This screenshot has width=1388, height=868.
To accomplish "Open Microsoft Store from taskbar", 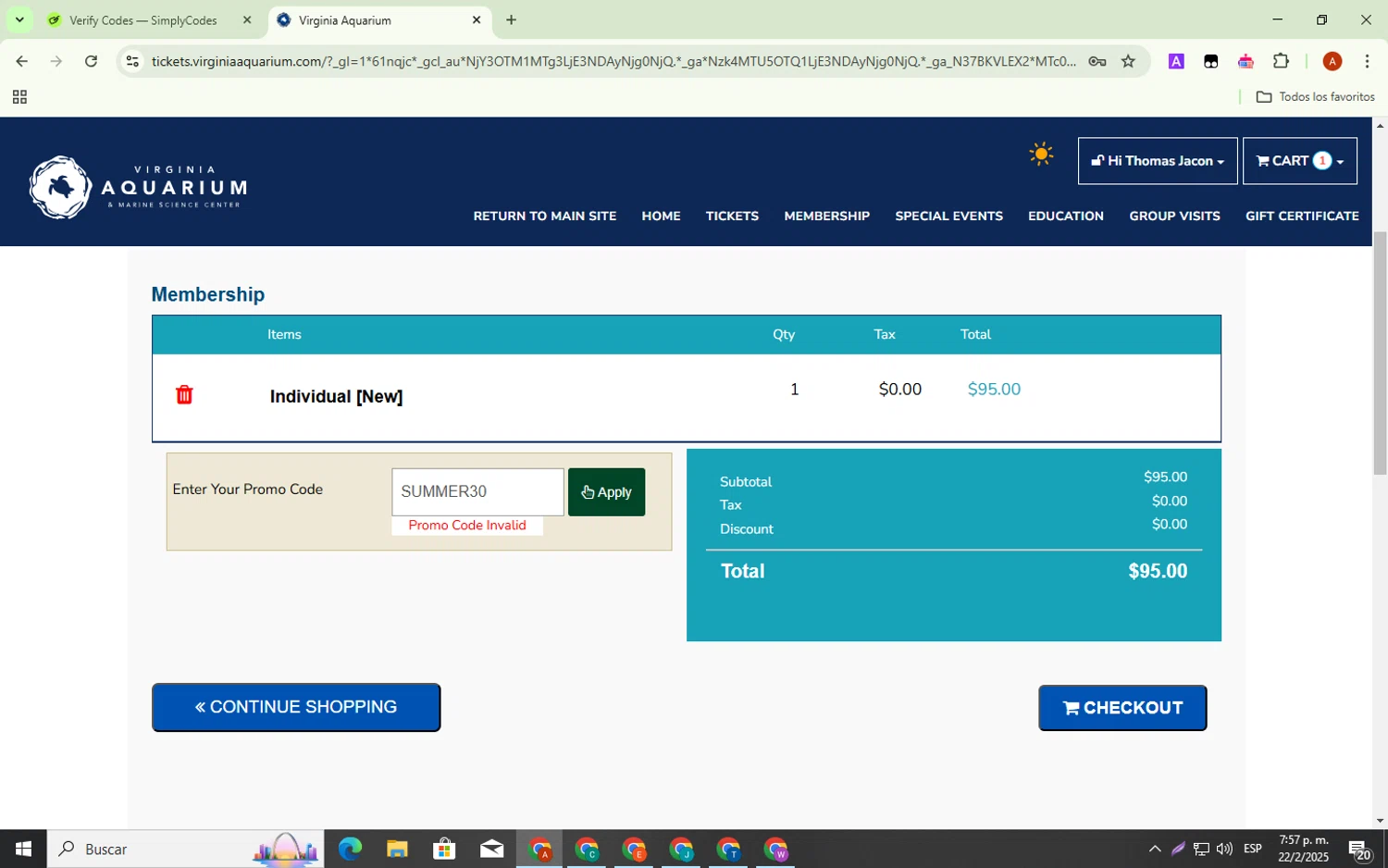I will click(x=444, y=849).
